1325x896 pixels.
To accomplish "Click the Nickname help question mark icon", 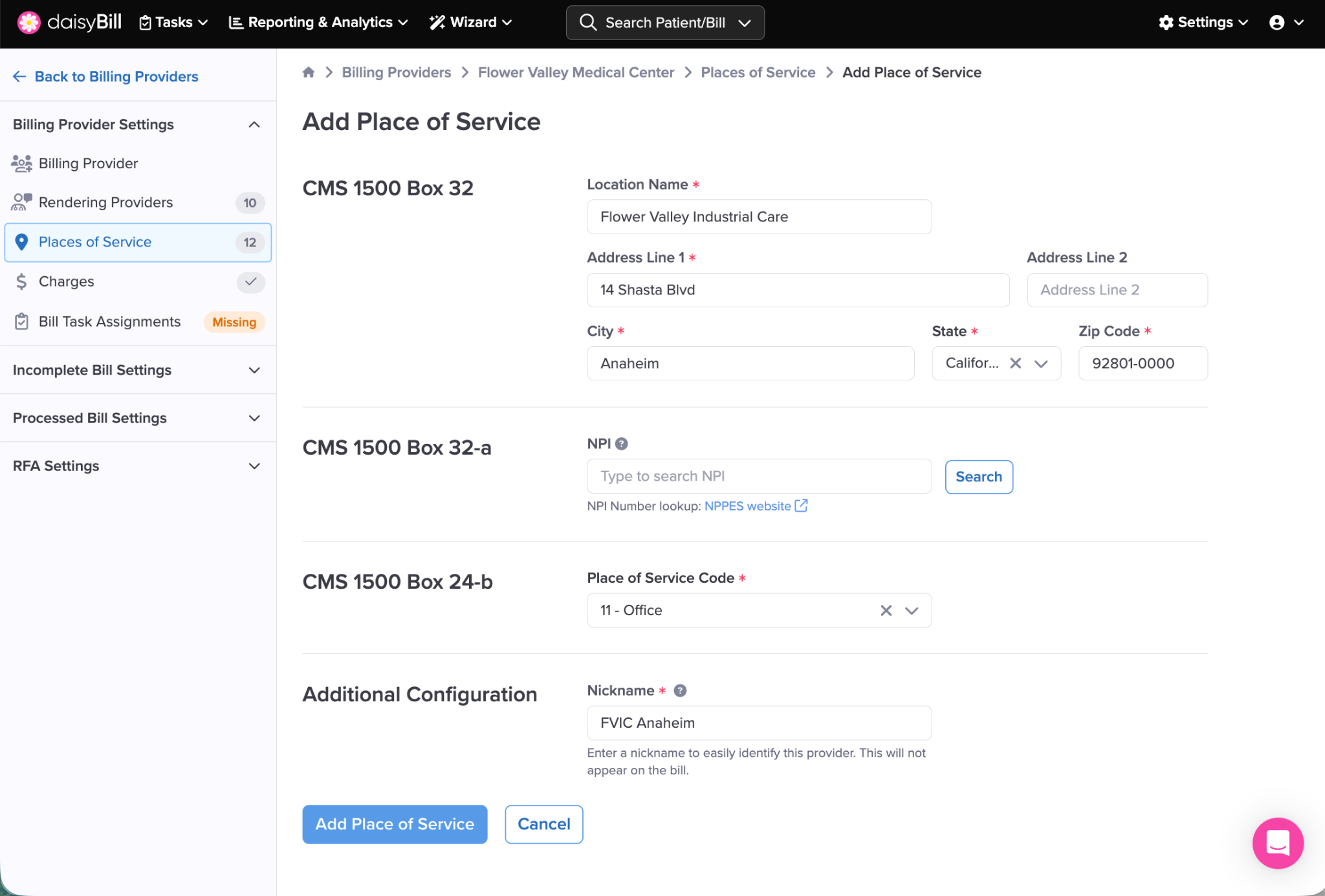I will [680, 690].
